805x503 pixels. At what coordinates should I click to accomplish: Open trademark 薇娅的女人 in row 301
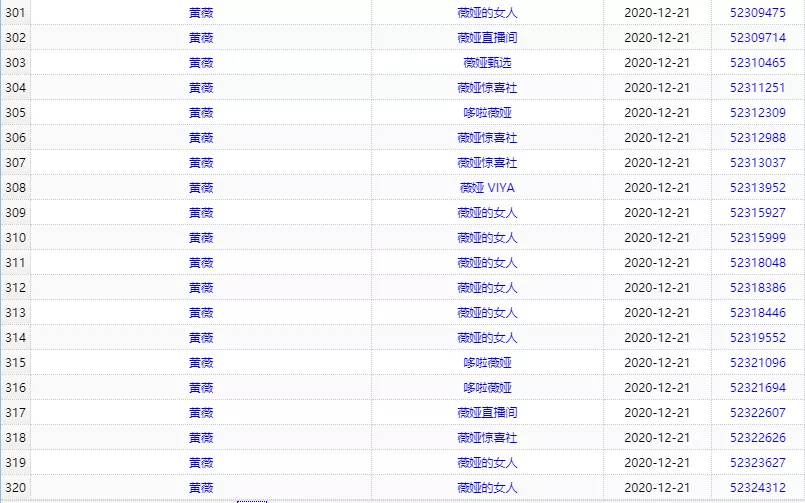(x=487, y=13)
